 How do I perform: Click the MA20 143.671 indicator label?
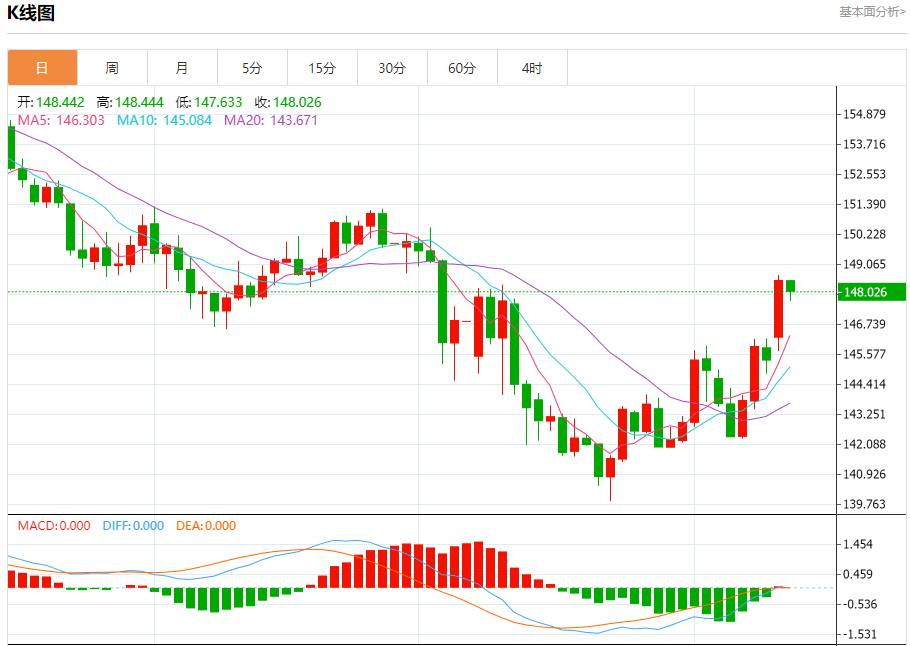271,120
